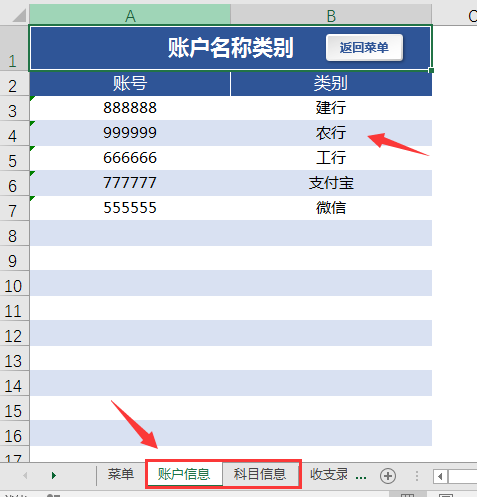Open the 收支录 sheet tab
477x497 pixels.
(x=329, y=474)
